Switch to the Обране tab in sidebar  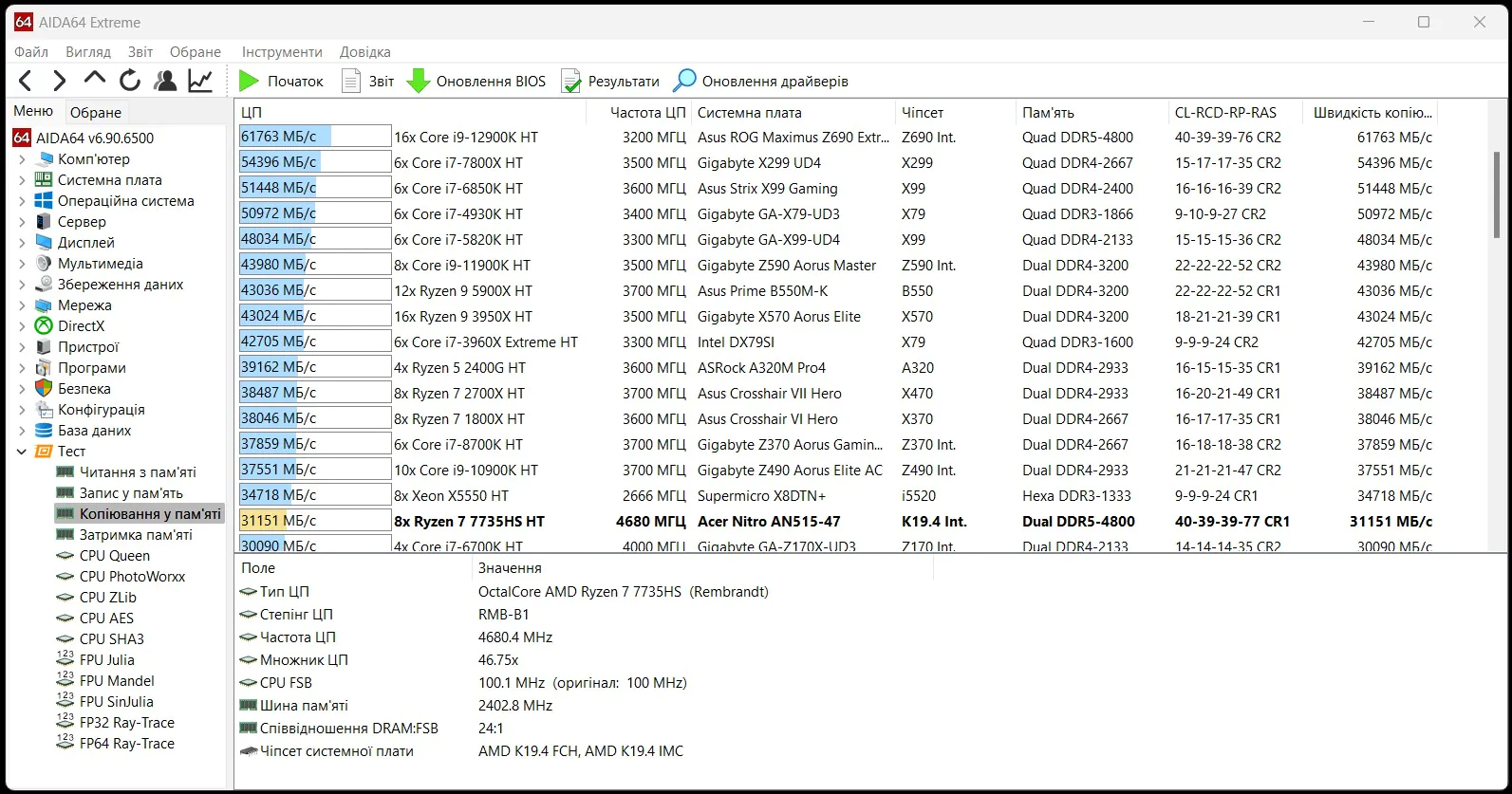[96, 112]
